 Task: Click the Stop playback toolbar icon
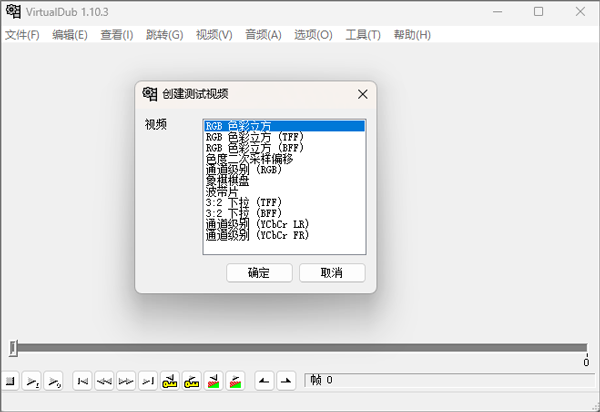pyautogui.click(x=10, y=381)
